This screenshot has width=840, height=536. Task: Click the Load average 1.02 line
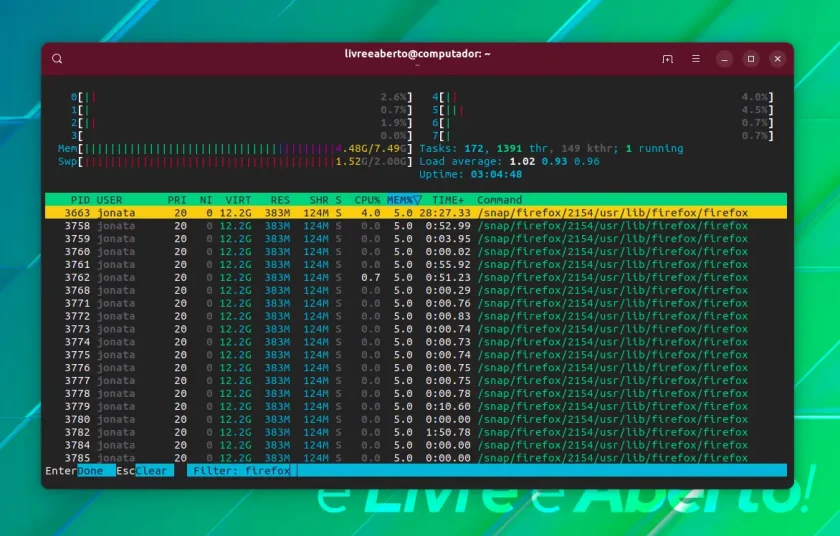click(509, 161)
